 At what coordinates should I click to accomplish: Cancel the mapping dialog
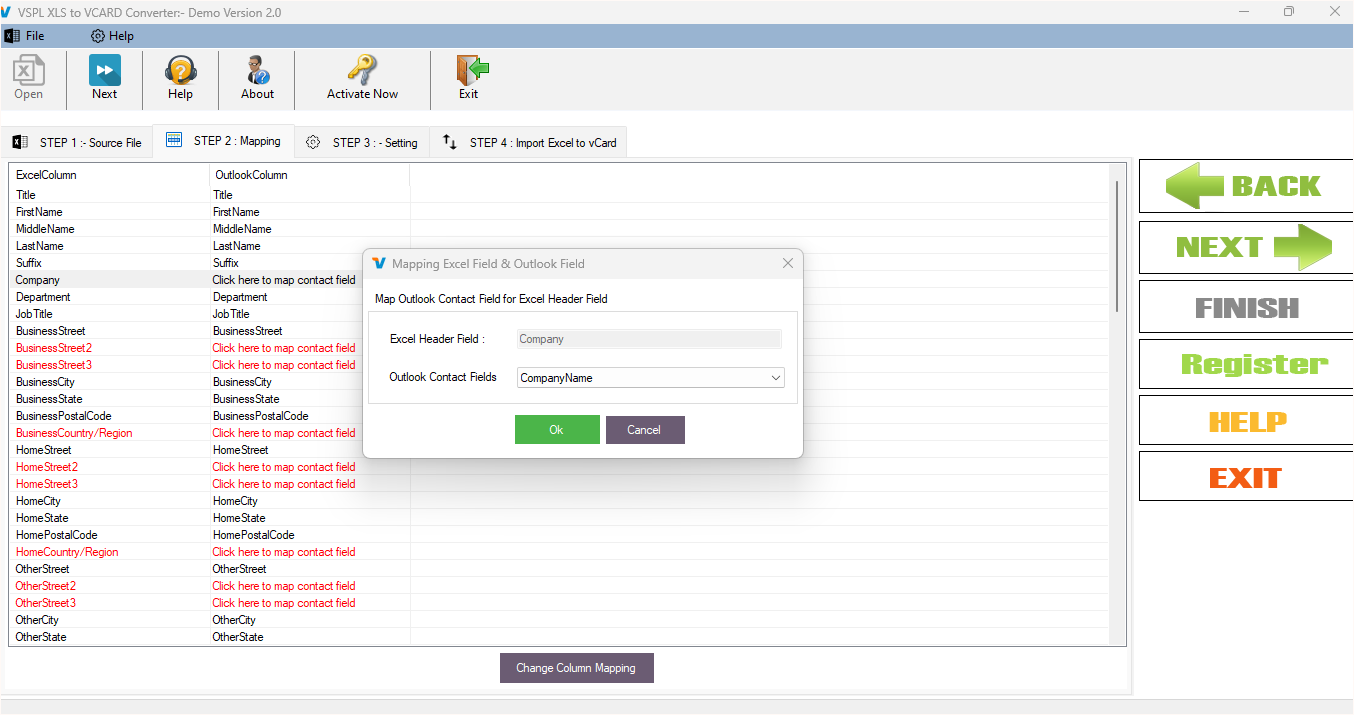[644, 430]
